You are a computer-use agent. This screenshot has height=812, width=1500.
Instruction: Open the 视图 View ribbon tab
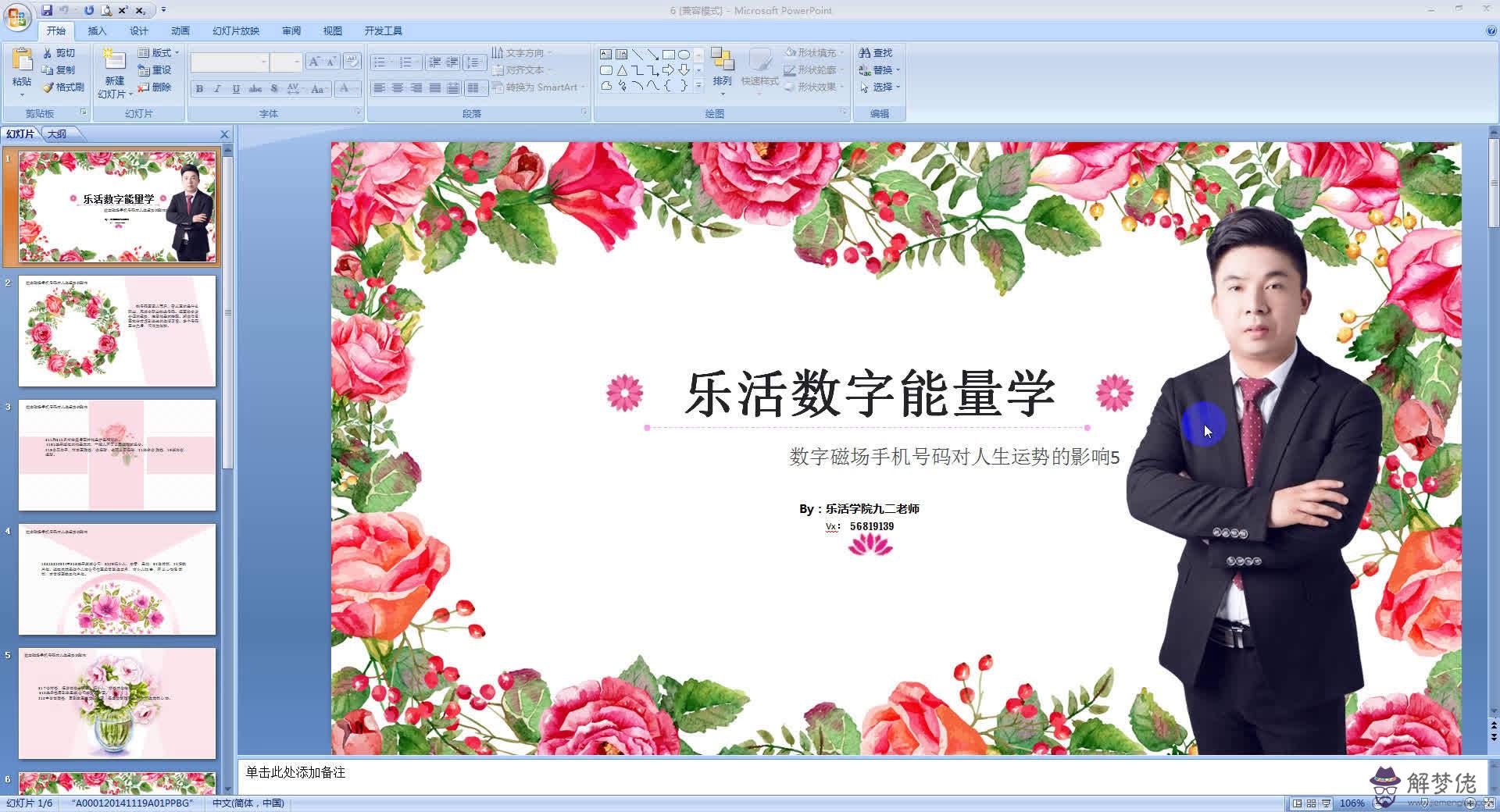pos(333,30)
